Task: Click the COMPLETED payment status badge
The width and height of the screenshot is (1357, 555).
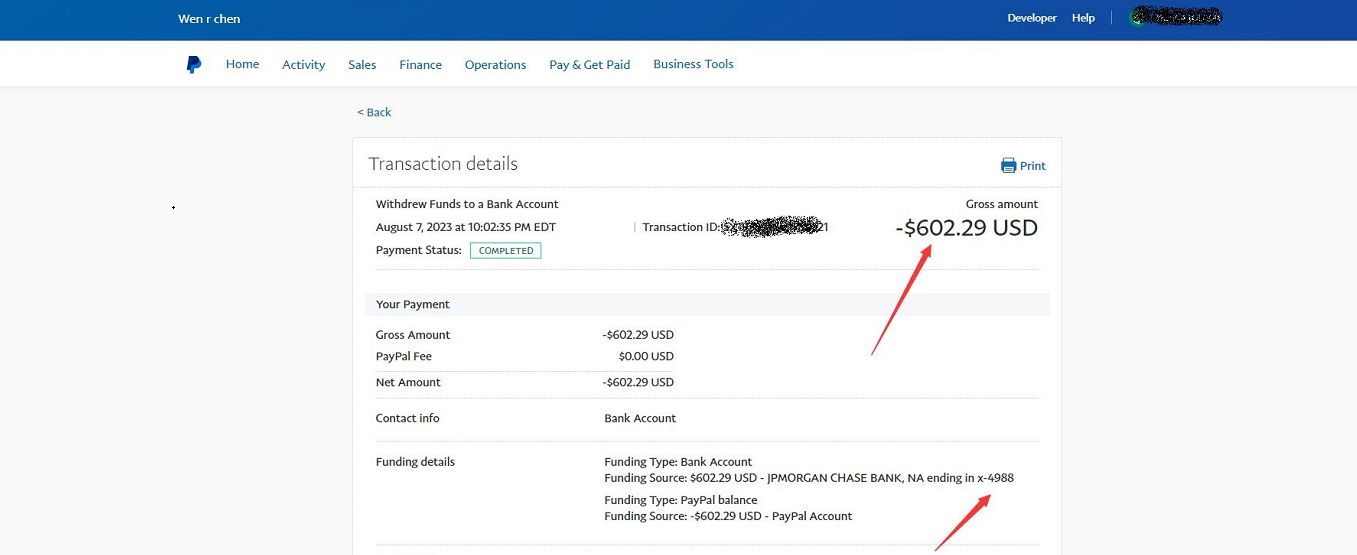Action: (506, 250)
